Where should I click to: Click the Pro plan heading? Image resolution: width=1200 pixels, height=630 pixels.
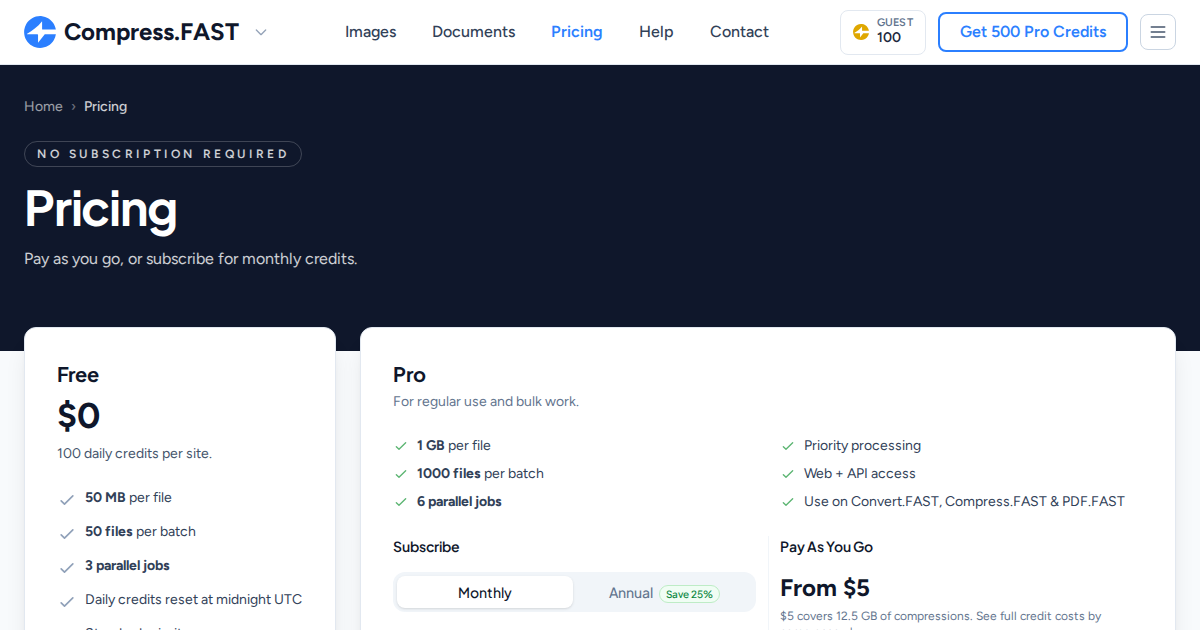[409, 375]
